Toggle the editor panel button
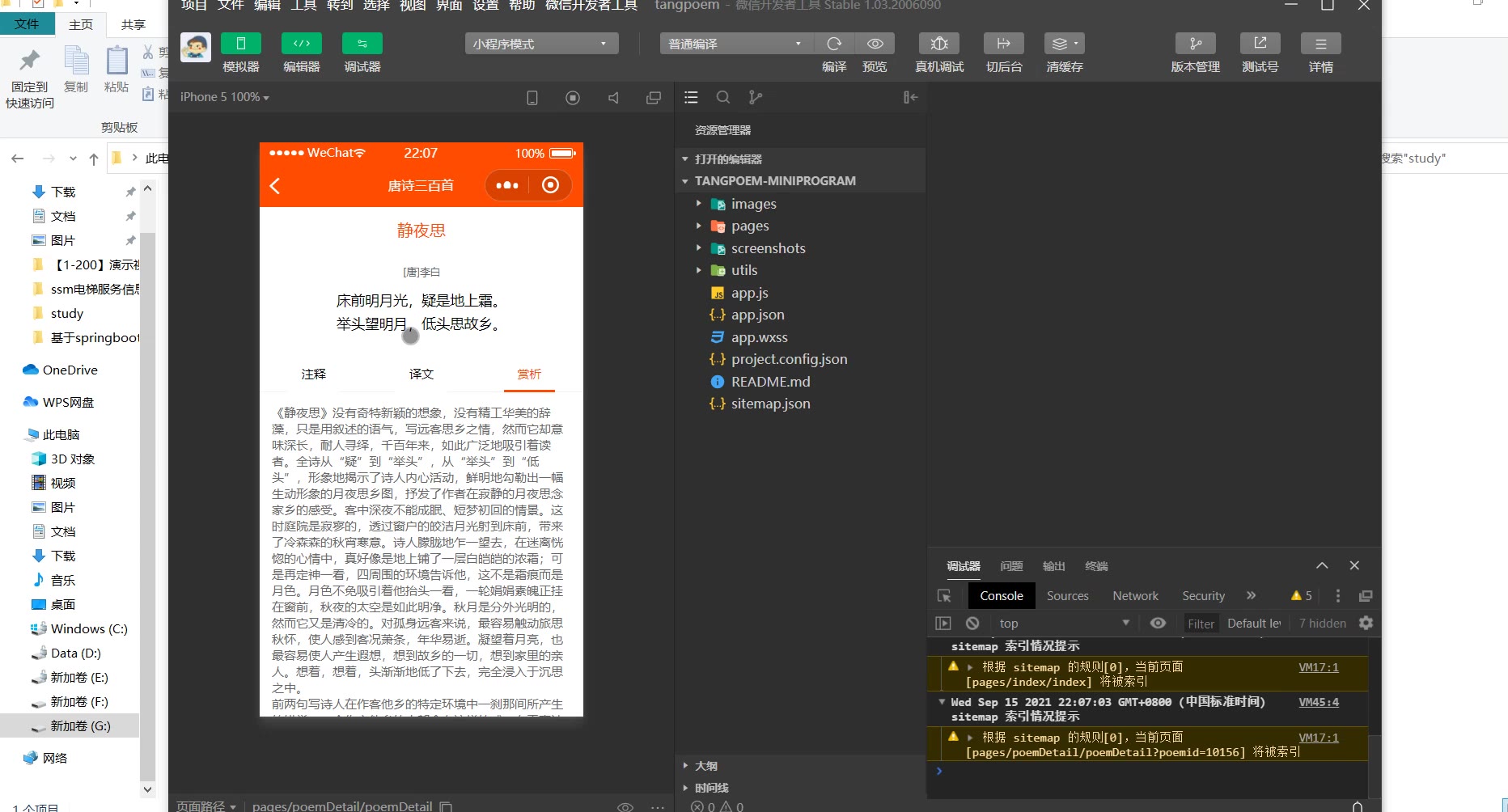Screen dimensions: 1508x812 click(x=301, y=44)
